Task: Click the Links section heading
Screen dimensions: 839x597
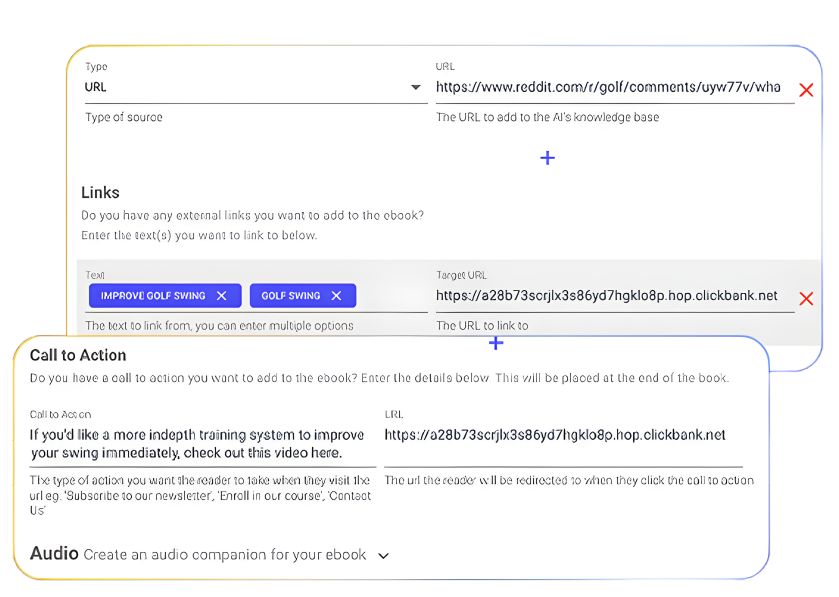Action: (x=100, y=192)
